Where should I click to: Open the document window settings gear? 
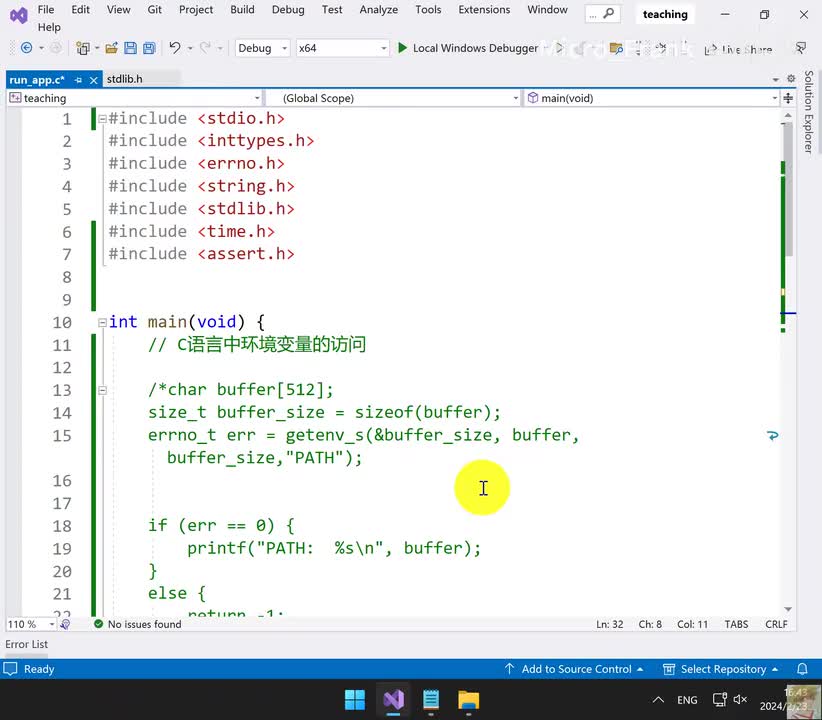tap(791, 79)
